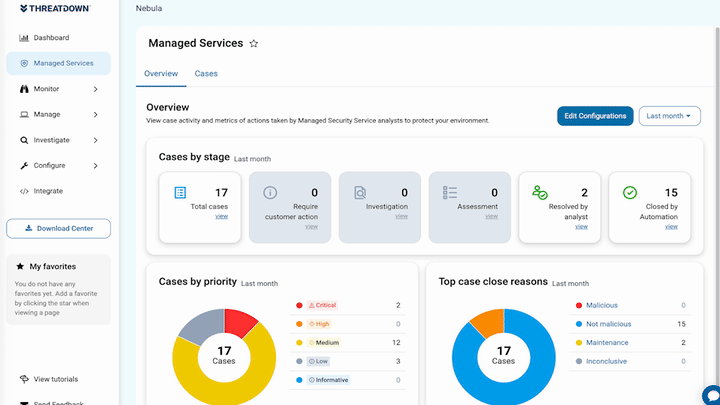The width and height of the screenshot is (720, 405).
Task: Click the Manage laptop icon
Action: pyautogui.click(x=24, y=114)
